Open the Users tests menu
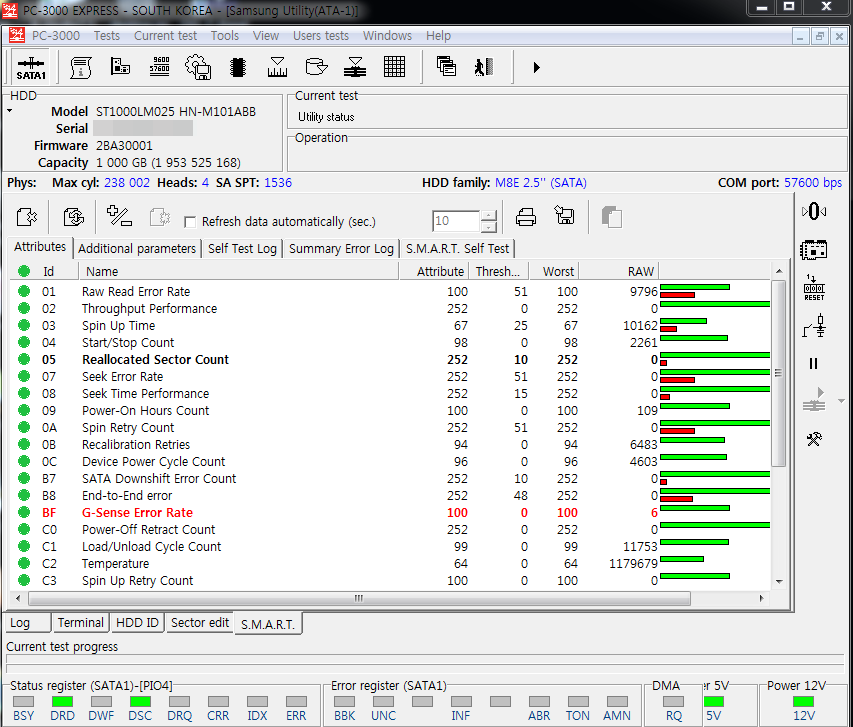Screen dimensions: 853x727 (x=321, y=36)
